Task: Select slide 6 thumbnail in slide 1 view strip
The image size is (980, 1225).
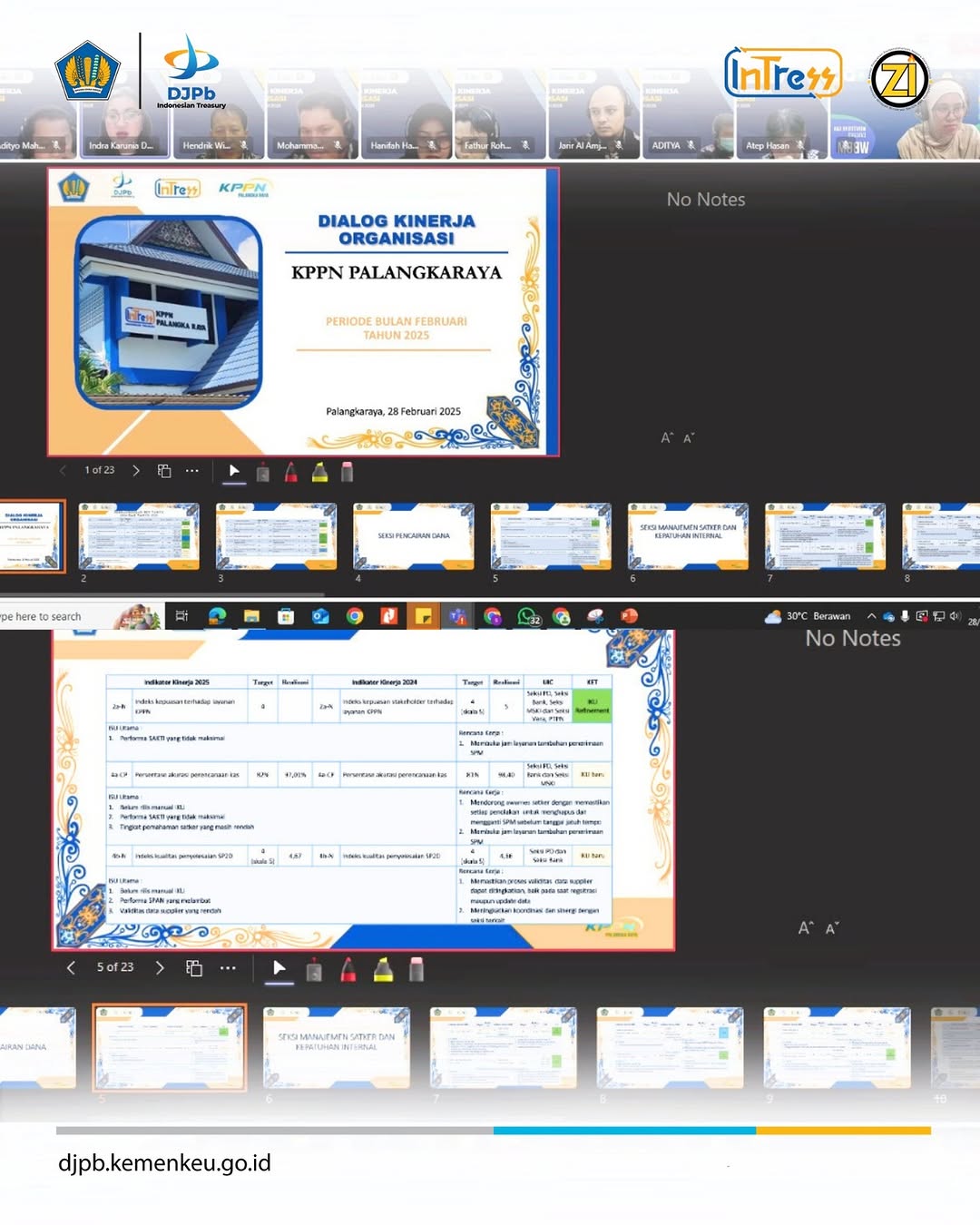Action: [688, 536]
